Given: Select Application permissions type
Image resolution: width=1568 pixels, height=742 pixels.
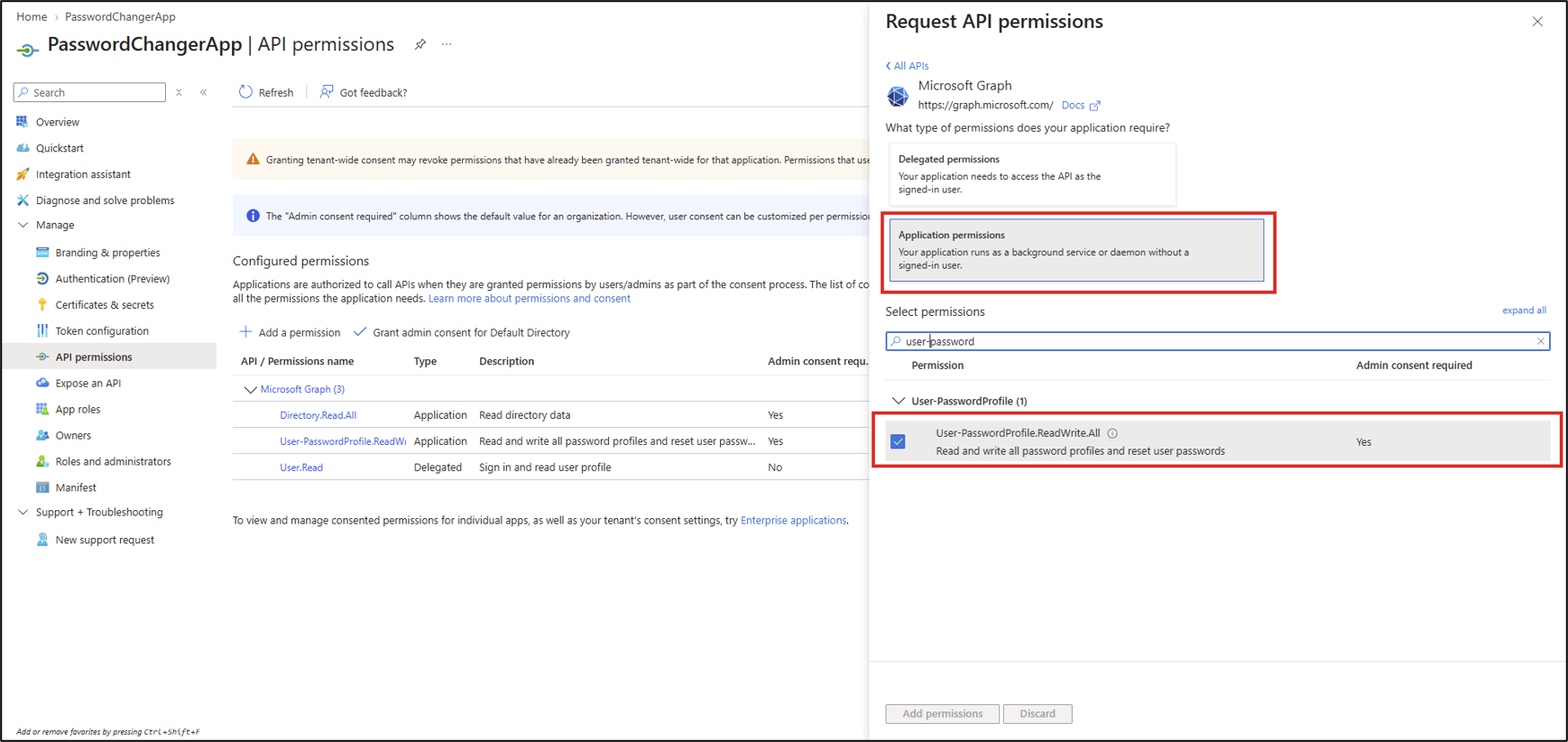Looking at the screenshot, I should (x=1076, y=250).
